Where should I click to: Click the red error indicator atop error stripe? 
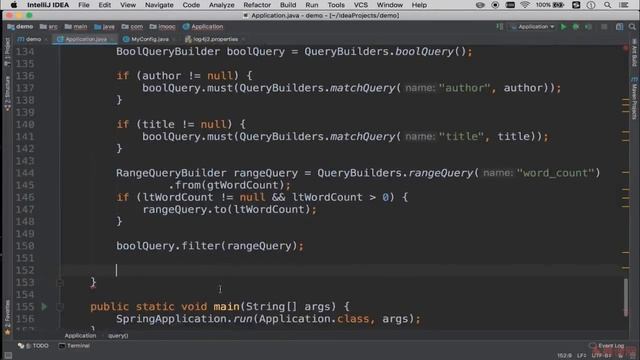[626, 49]
